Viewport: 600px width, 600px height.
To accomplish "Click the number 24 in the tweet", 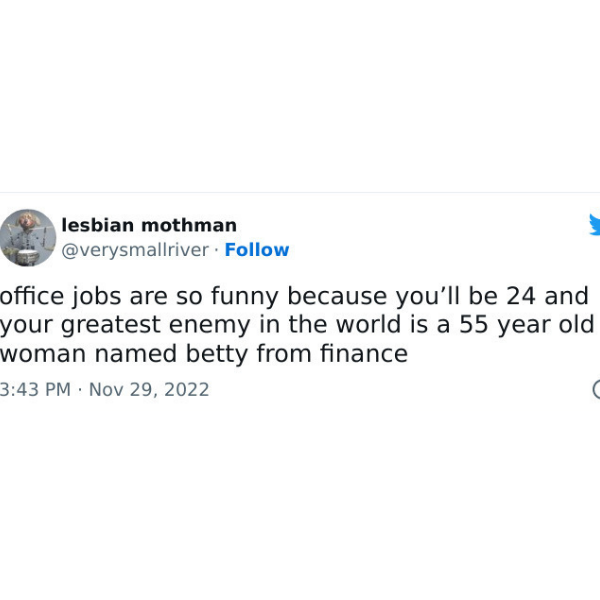I will [x=521, y=296].
